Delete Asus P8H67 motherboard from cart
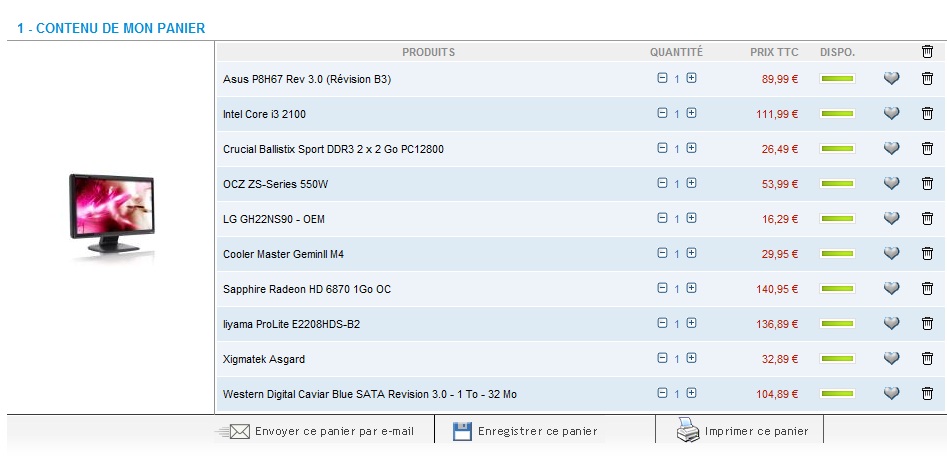This screenshot has height=461, width=947. (x=927, y=79)
